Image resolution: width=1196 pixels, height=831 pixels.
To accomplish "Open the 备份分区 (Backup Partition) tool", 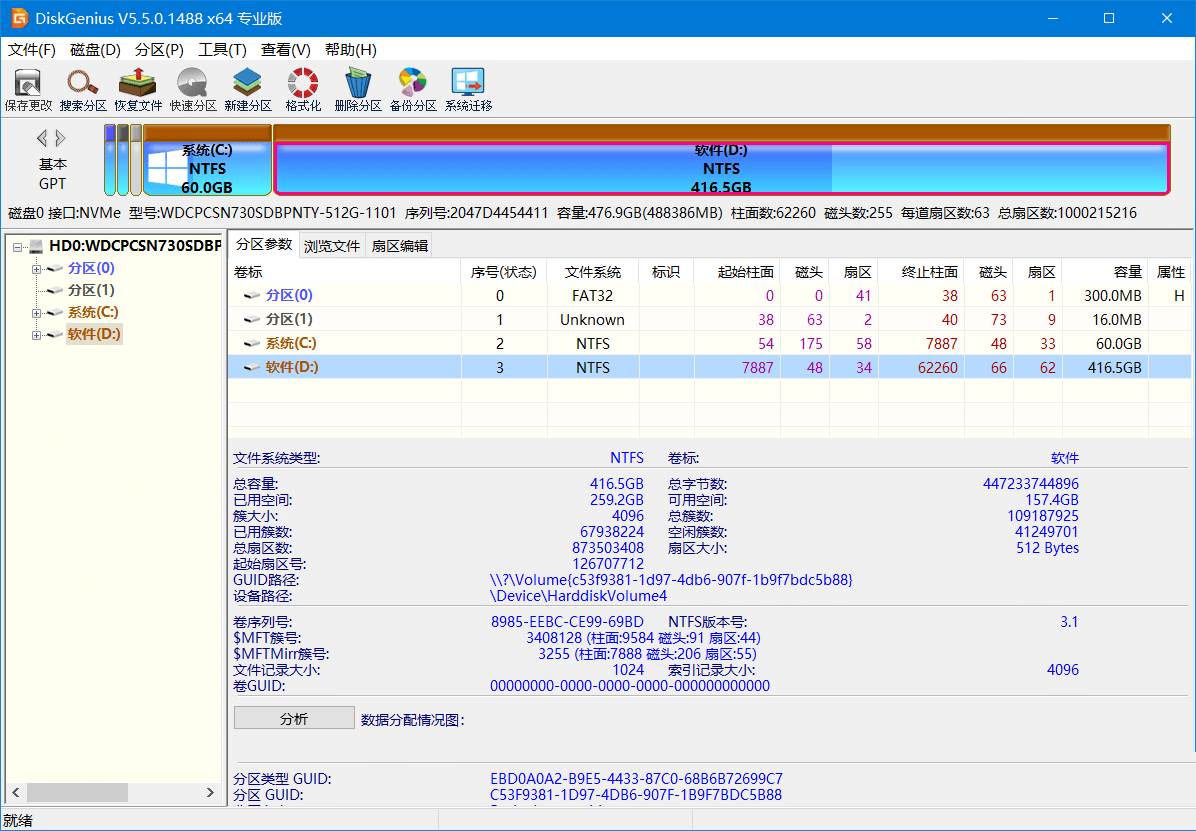I will click(x=413, y=89).
